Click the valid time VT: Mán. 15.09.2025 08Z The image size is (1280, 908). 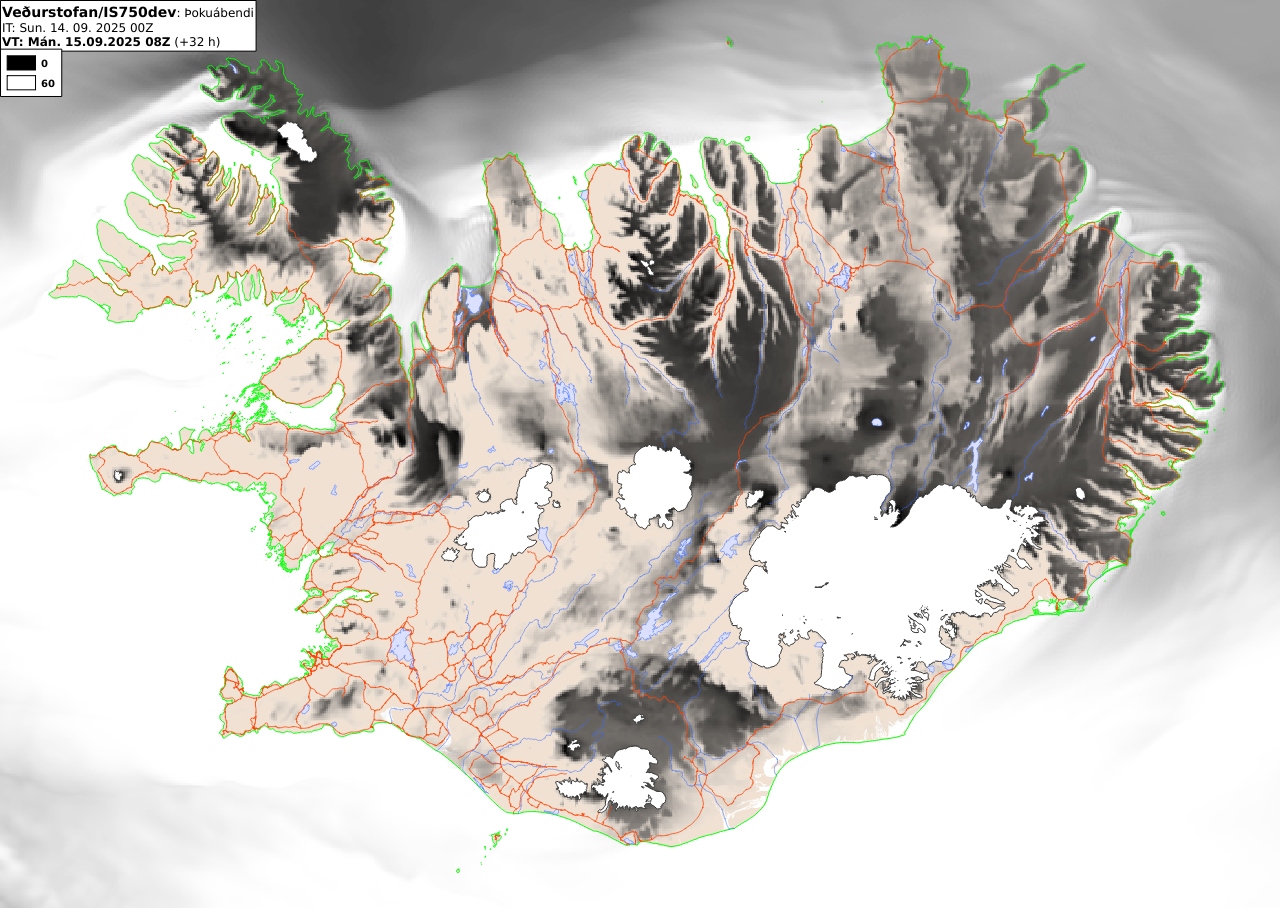coord(86,42)
